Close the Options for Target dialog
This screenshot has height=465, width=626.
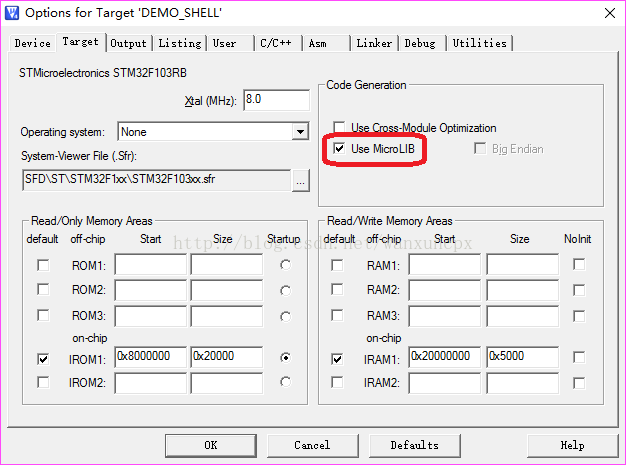pos(610,13)
